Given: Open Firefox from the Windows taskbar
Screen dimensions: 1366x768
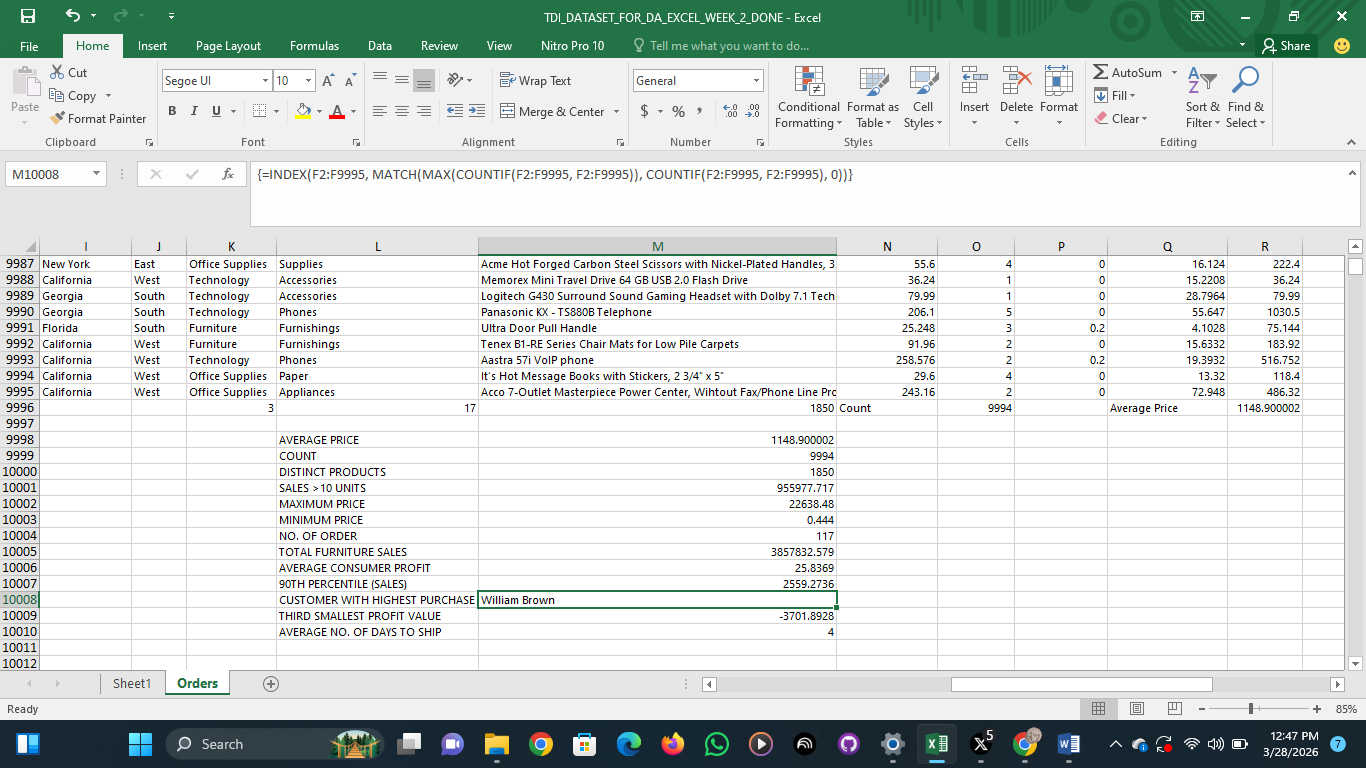Looking at the screenshot, I should [672, 744].
